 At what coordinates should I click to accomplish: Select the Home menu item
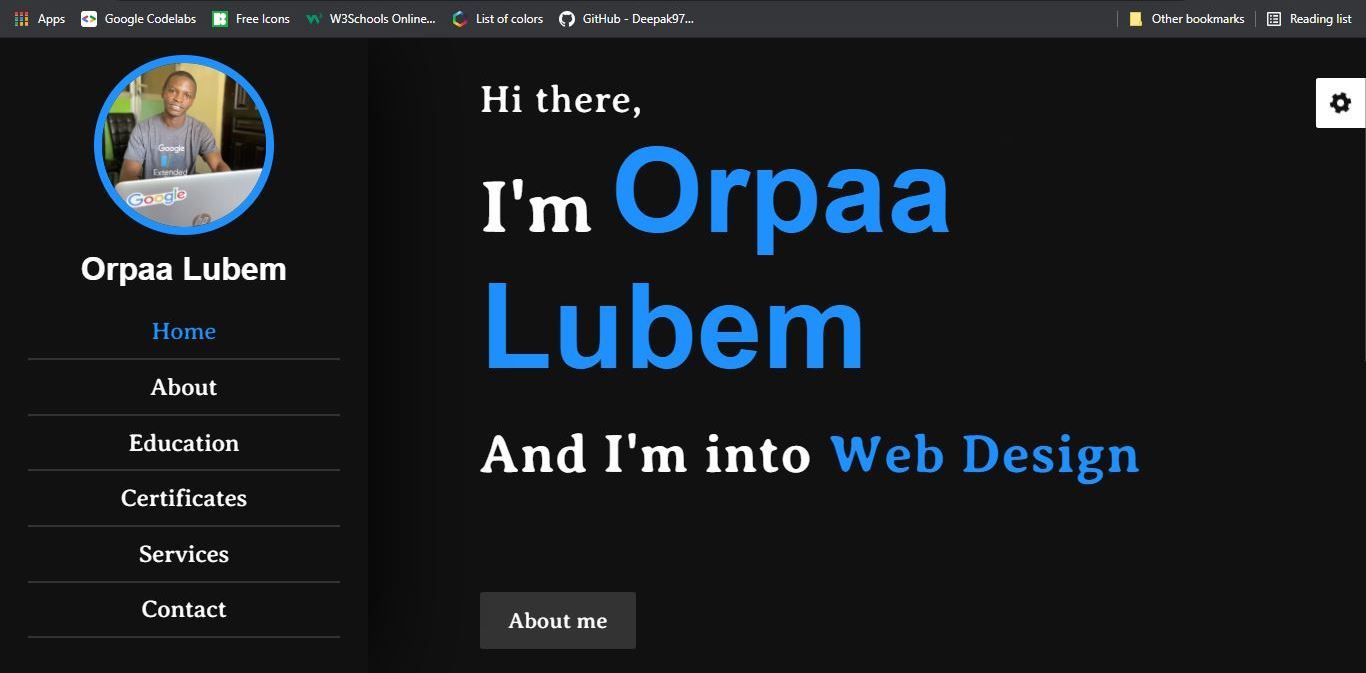(x=184, y=331)
